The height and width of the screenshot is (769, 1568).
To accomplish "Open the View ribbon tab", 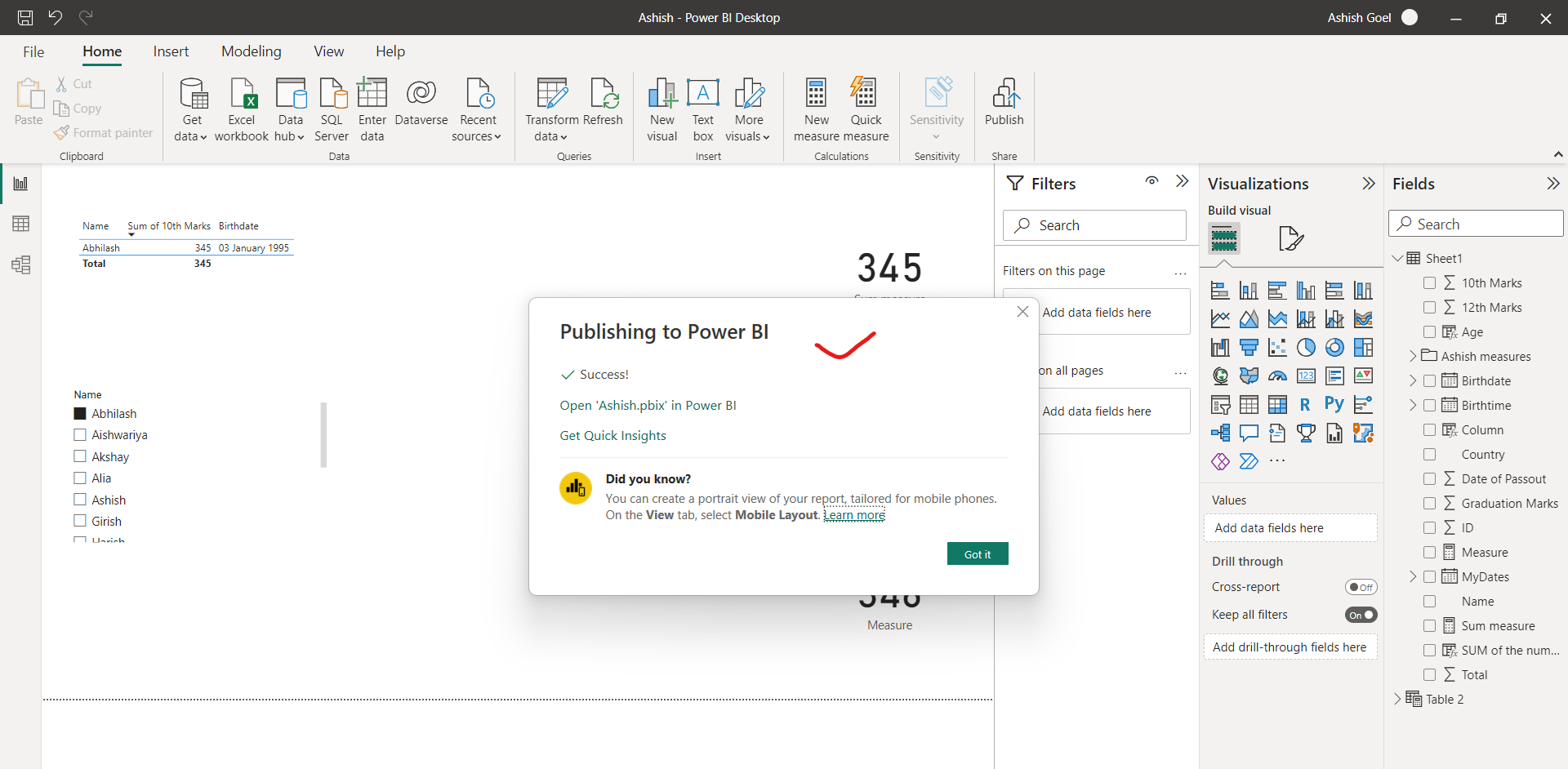I will (x=328, y=51).
